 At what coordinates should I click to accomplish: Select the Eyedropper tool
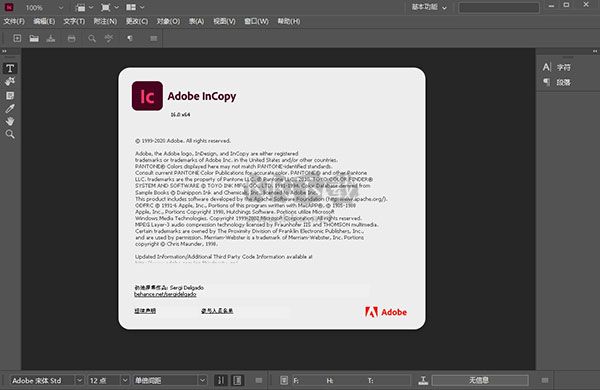coord(10,109)
